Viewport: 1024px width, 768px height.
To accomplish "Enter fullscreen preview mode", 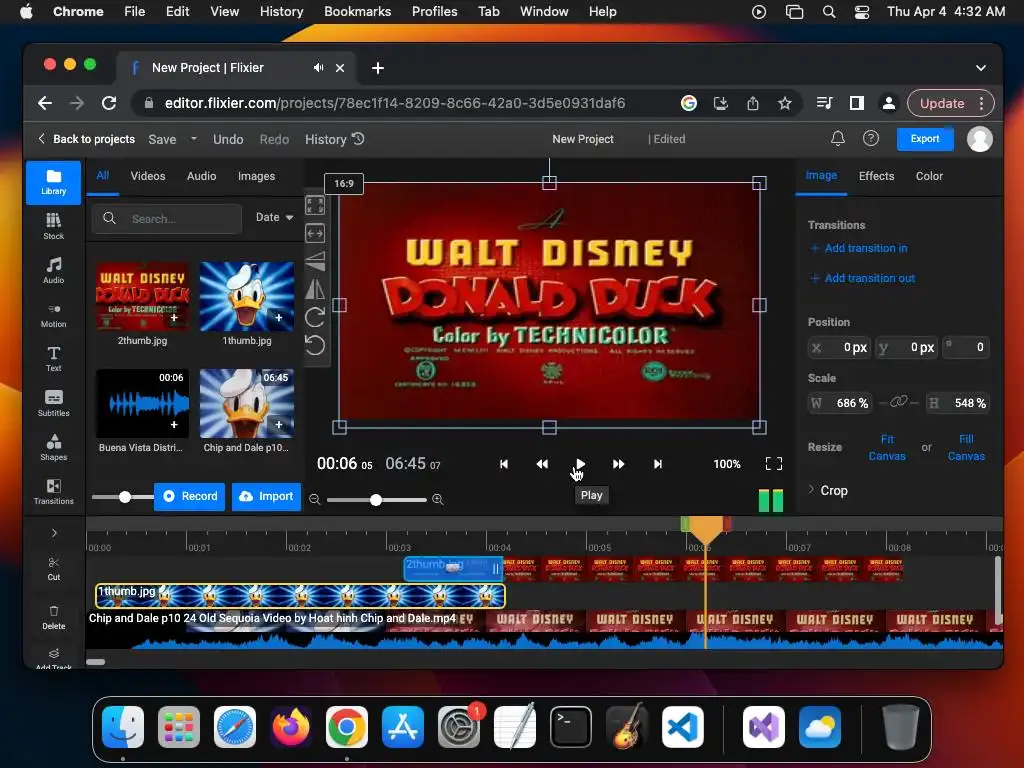I will (x=774, y=464).
